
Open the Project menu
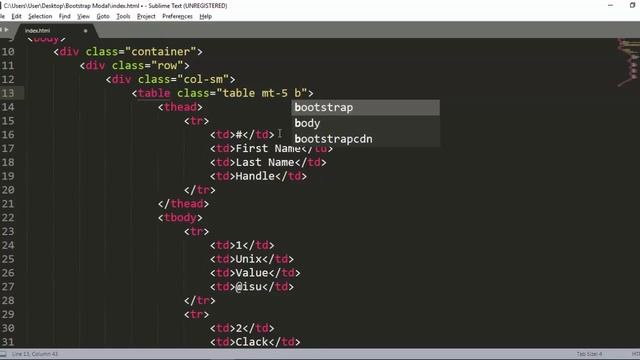click(x=146, y=16)
